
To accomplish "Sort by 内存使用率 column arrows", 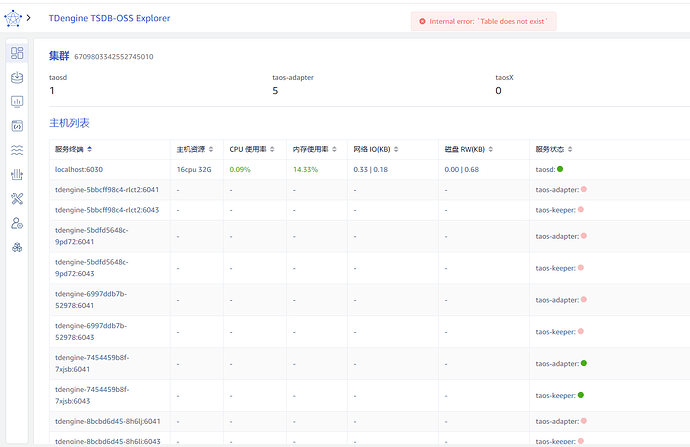I will [x=334, y=149].
